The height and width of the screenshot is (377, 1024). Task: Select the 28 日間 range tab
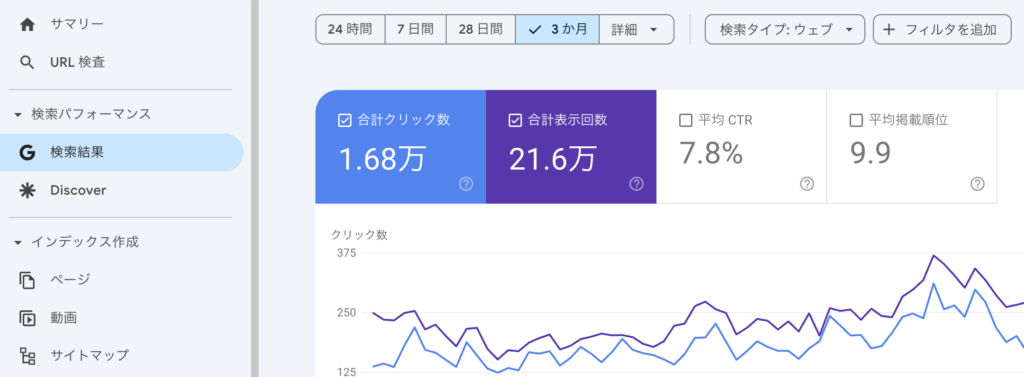click(x=481, y=29)
